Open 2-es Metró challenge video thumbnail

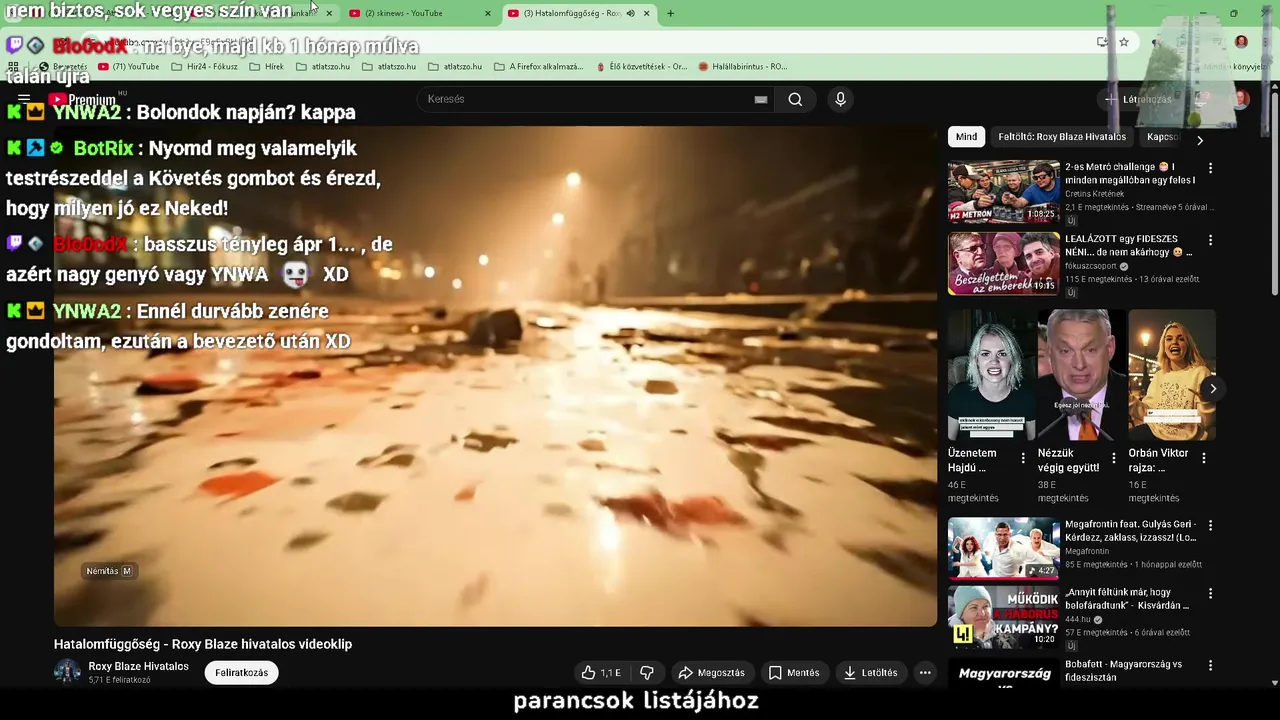tap(1003, 192)
